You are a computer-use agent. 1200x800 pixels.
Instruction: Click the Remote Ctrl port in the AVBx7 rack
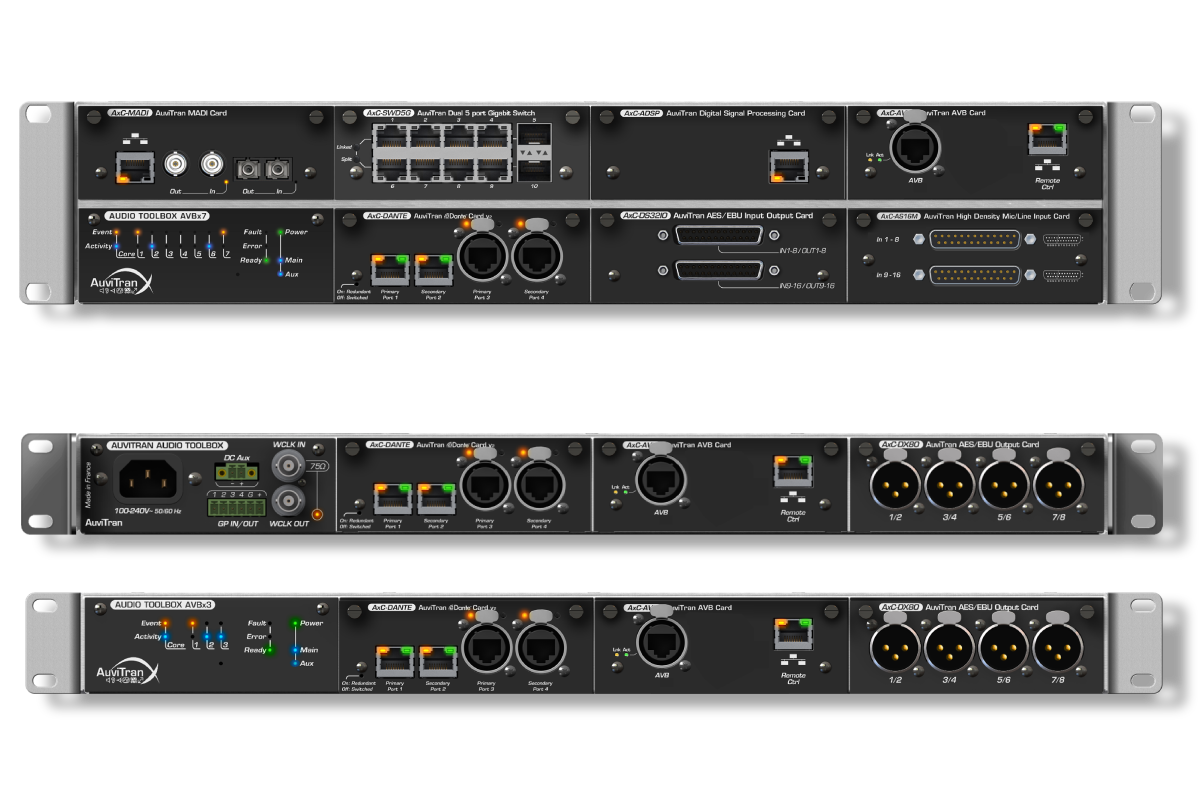pos(1045,140)
